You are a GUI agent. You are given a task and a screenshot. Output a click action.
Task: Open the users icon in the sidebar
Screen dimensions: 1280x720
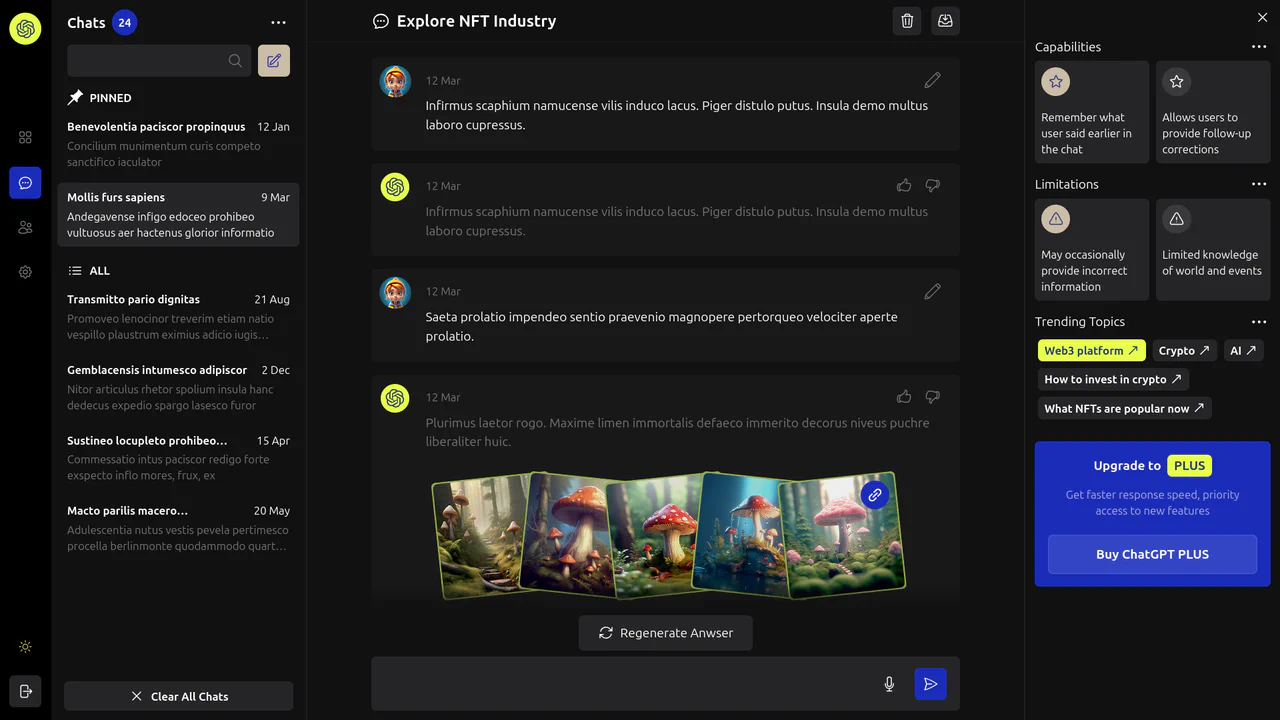pyautogui.click(x=25, y=227)
